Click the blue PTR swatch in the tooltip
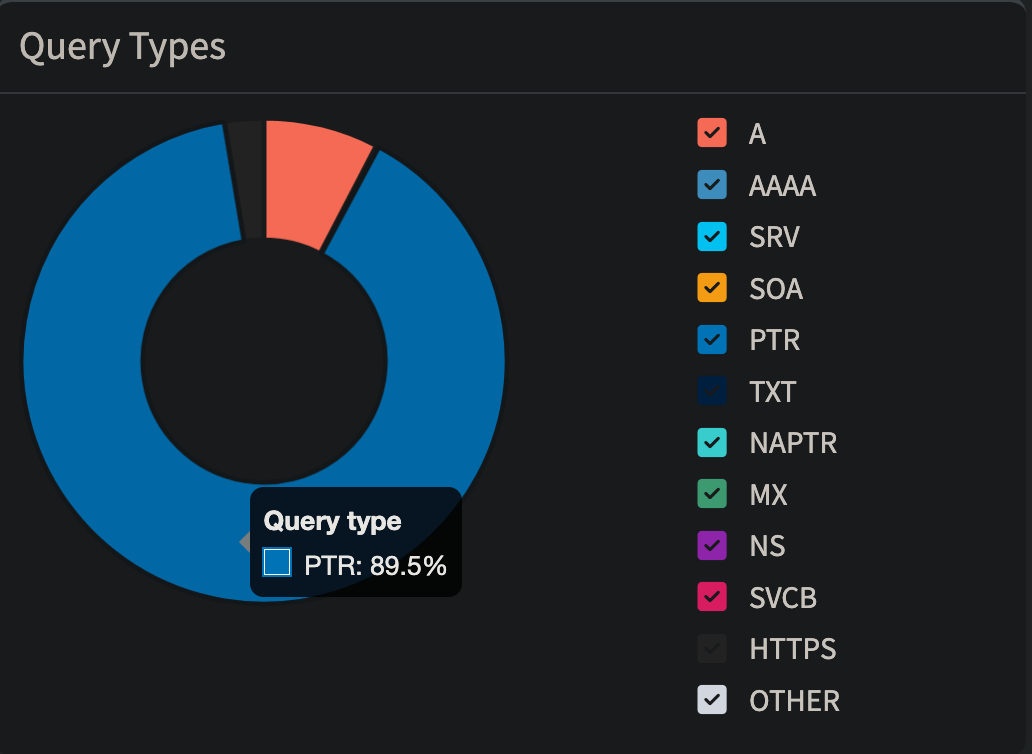 pos(277,562)
